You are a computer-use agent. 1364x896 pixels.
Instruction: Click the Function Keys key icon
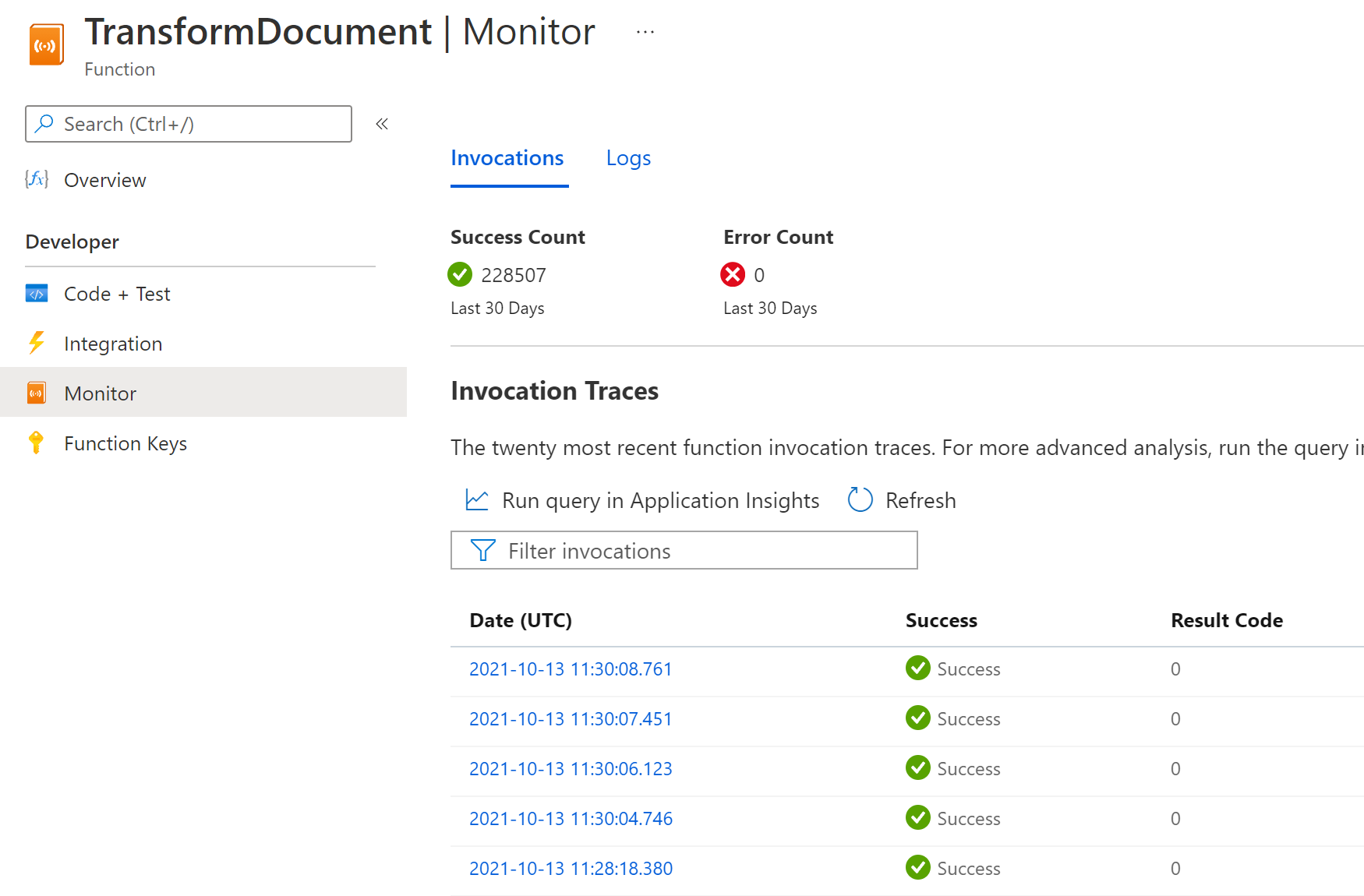36,443
